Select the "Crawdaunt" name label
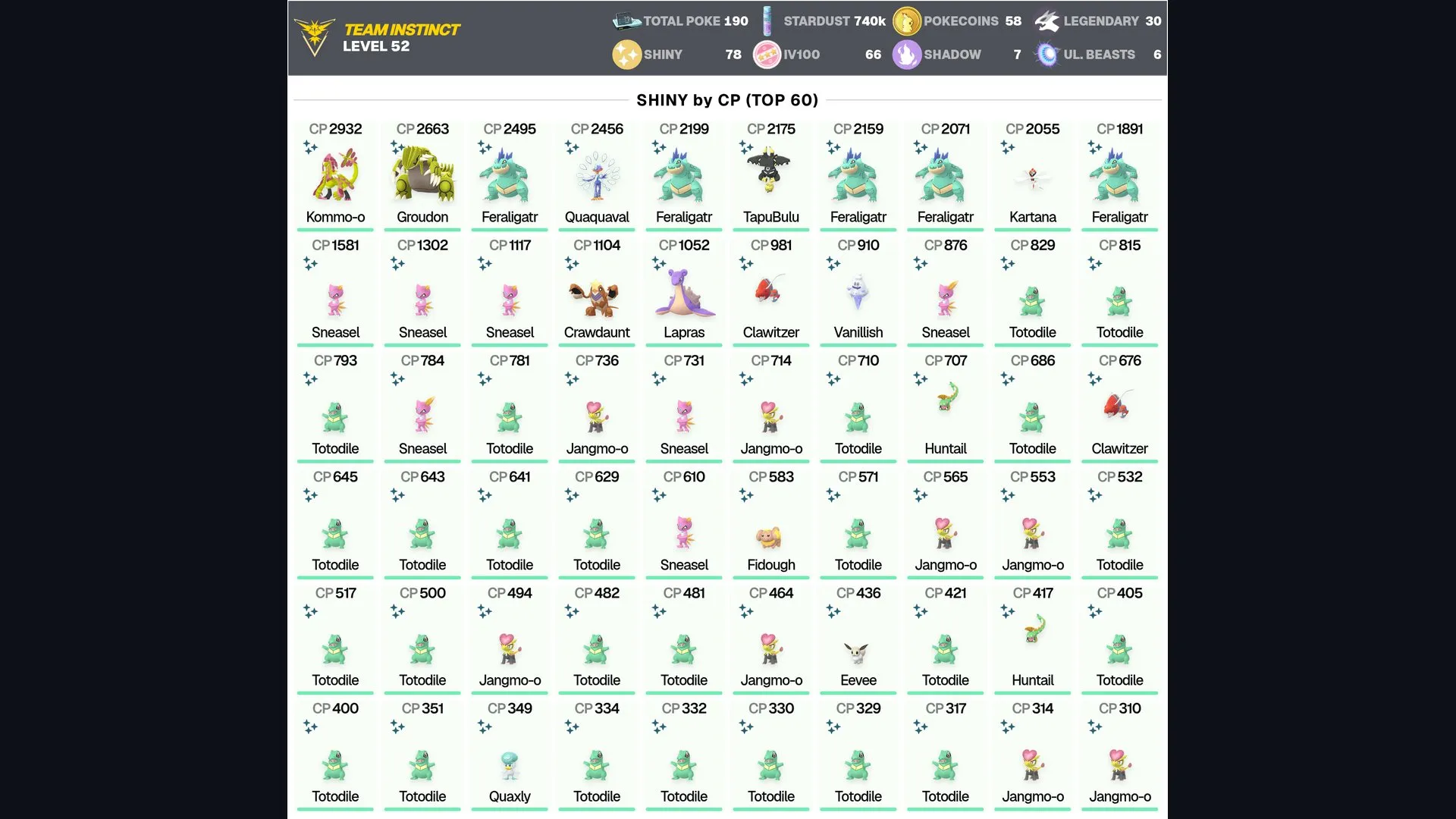1456x819 pixels. point(597,333)
